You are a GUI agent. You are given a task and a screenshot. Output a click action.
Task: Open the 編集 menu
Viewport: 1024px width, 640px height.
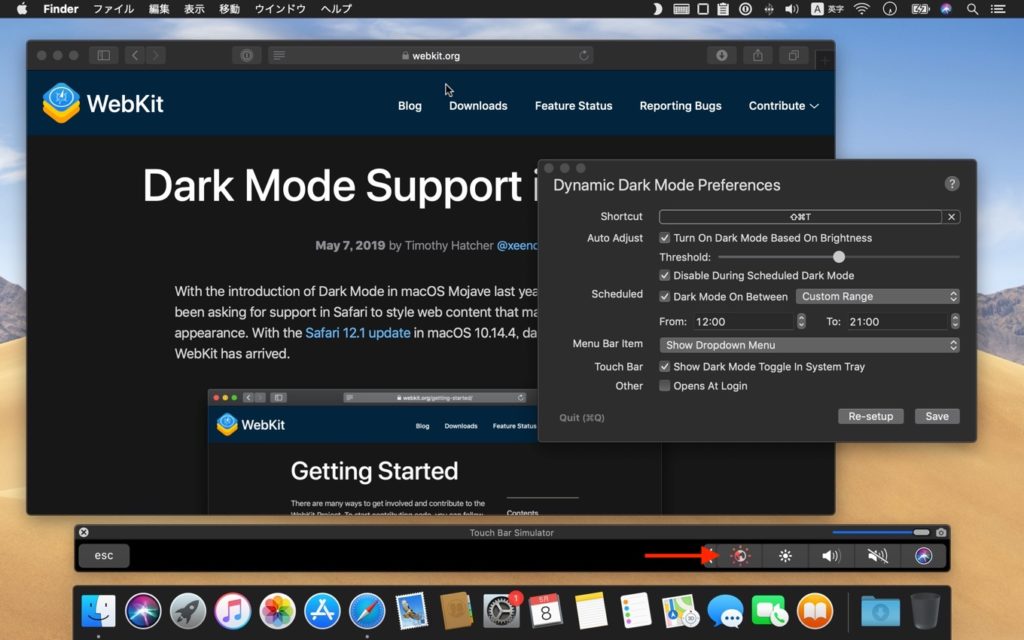pos(159,9)
